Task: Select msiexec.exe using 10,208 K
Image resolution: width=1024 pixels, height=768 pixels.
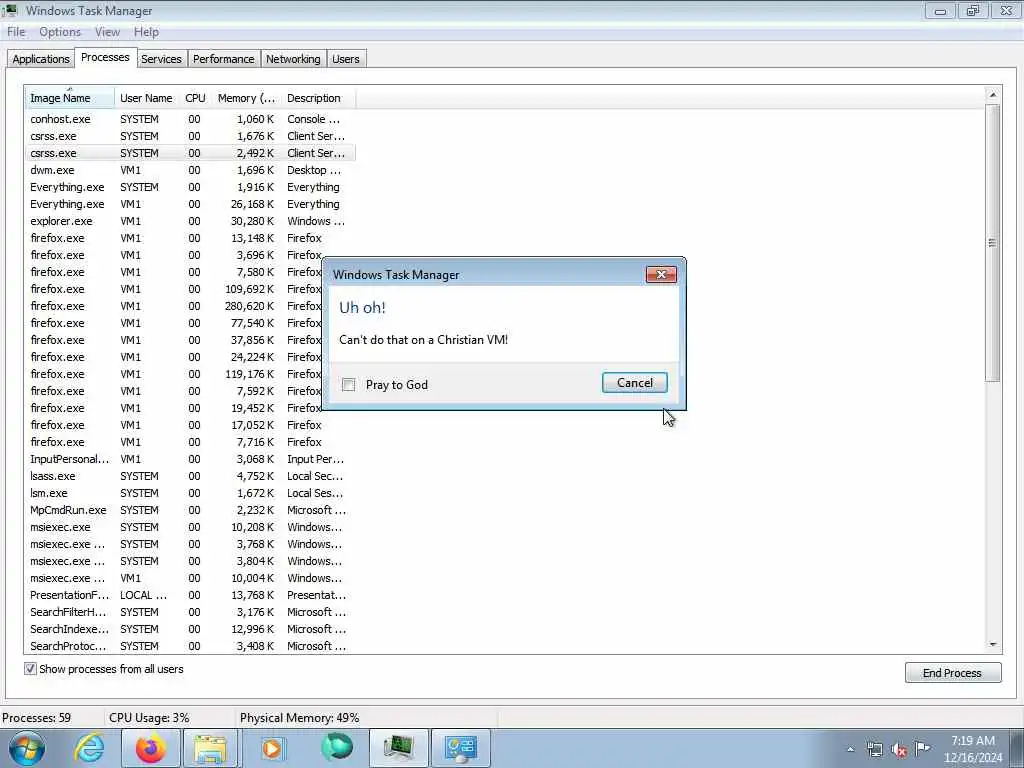Action: (191, 527)
